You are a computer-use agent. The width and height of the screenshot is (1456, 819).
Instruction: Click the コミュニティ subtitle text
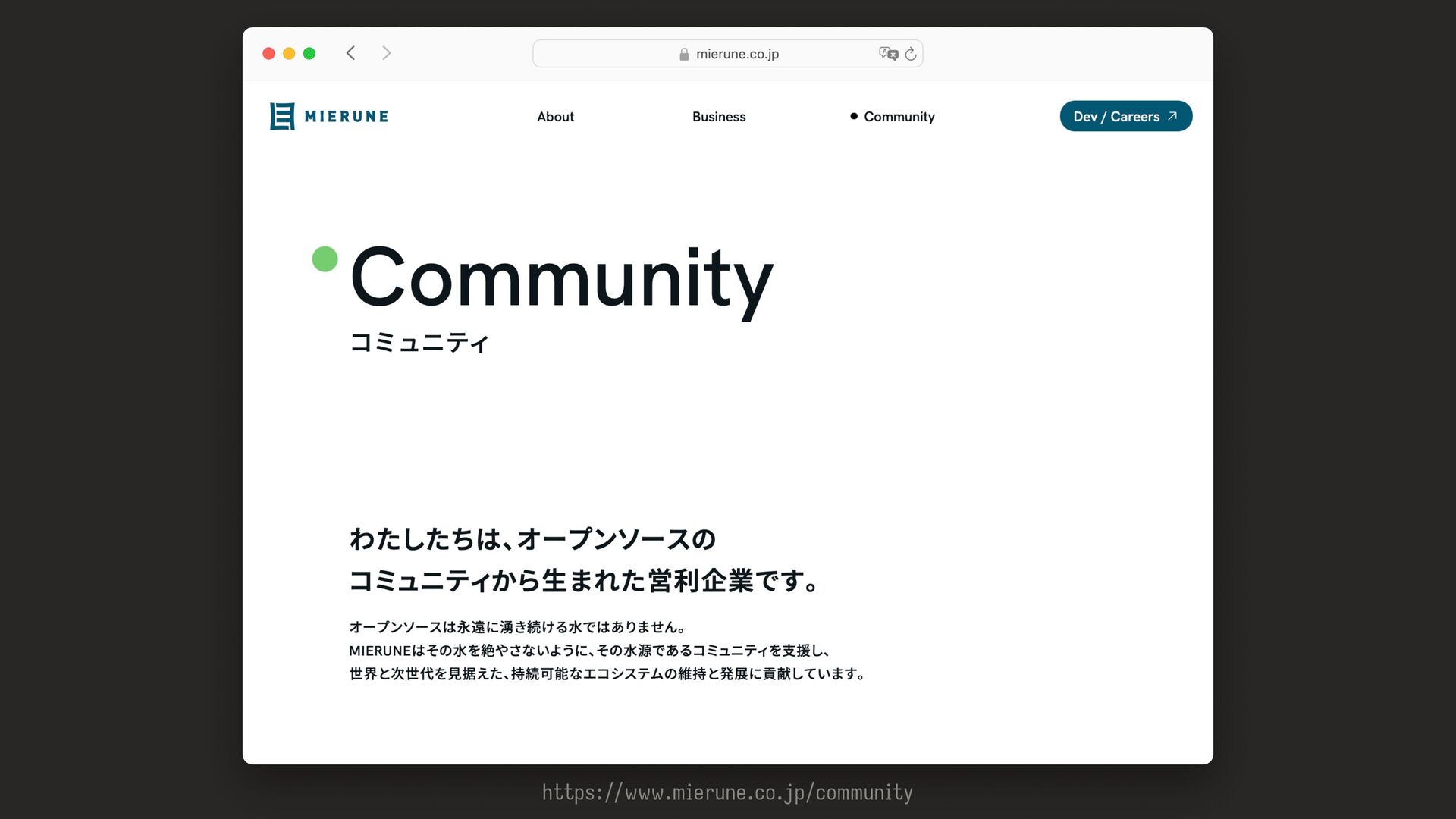tap(419, 343)
